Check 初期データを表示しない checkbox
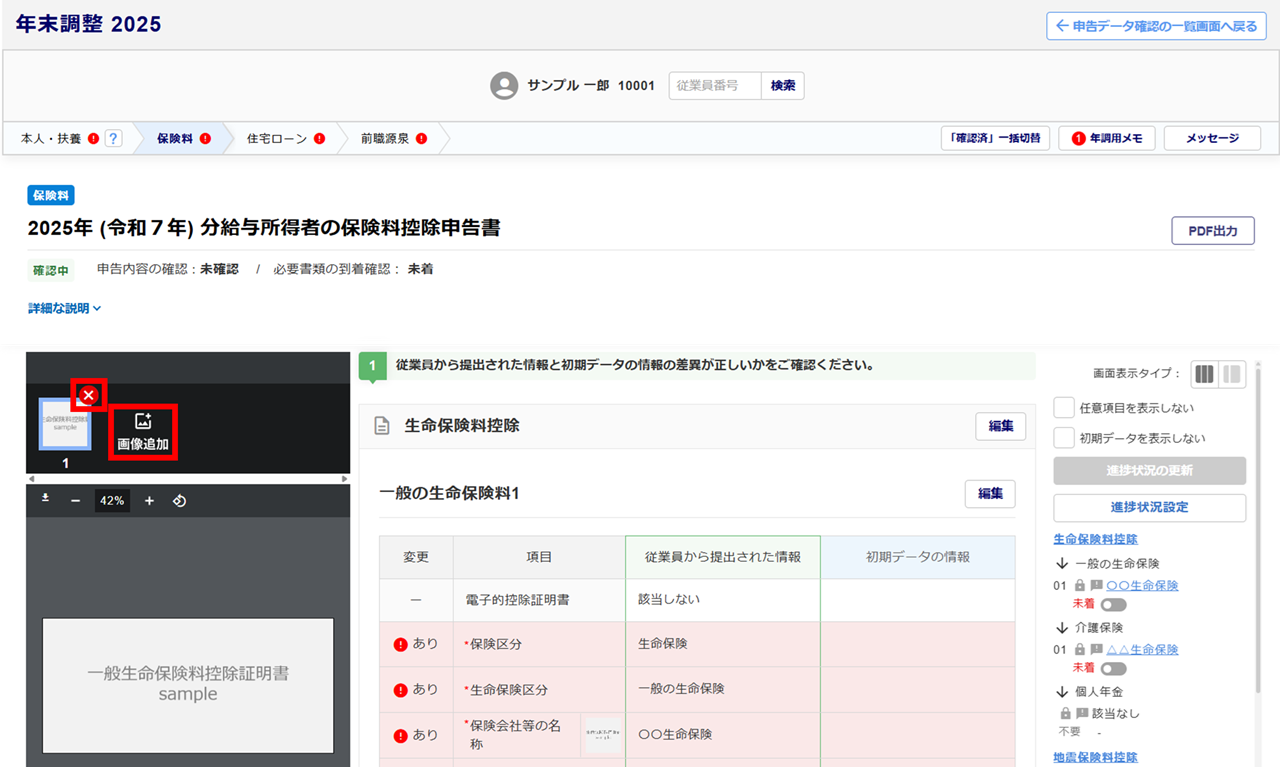Image resolution: width=1280 pixels, height=767 pixels. 1064,438
